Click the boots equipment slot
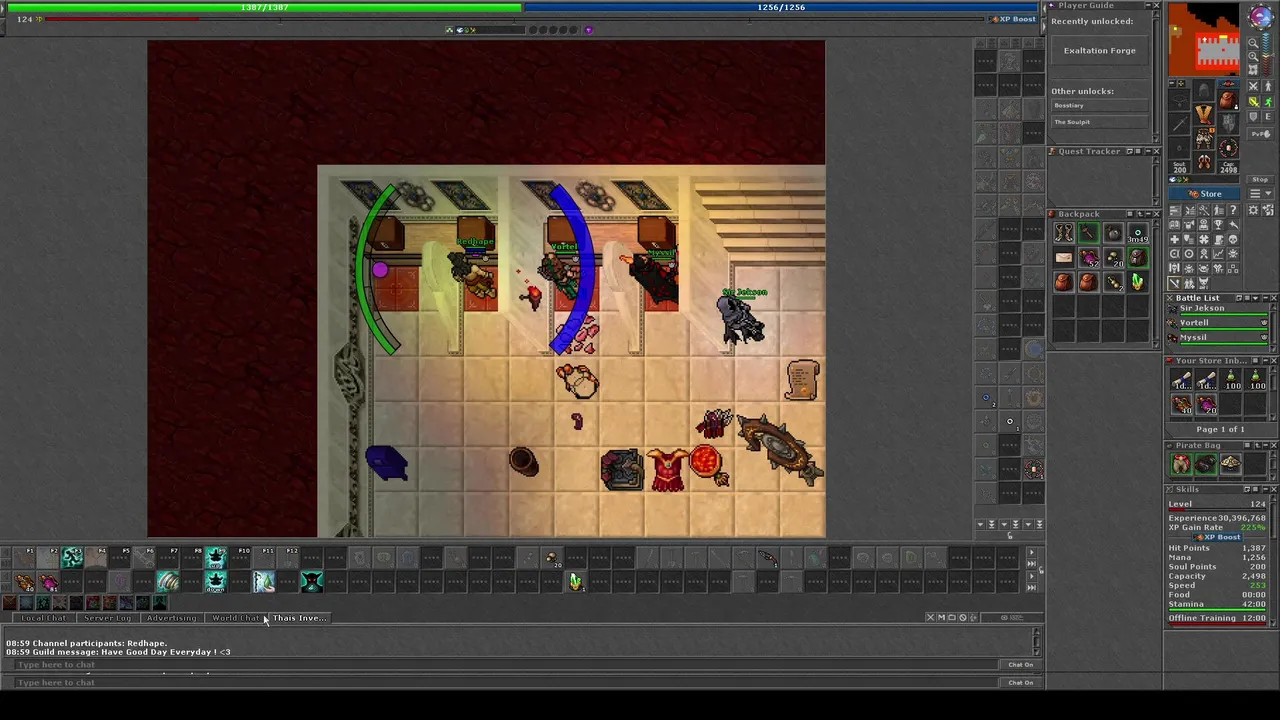1280x720 pixels. (1204, 160)
